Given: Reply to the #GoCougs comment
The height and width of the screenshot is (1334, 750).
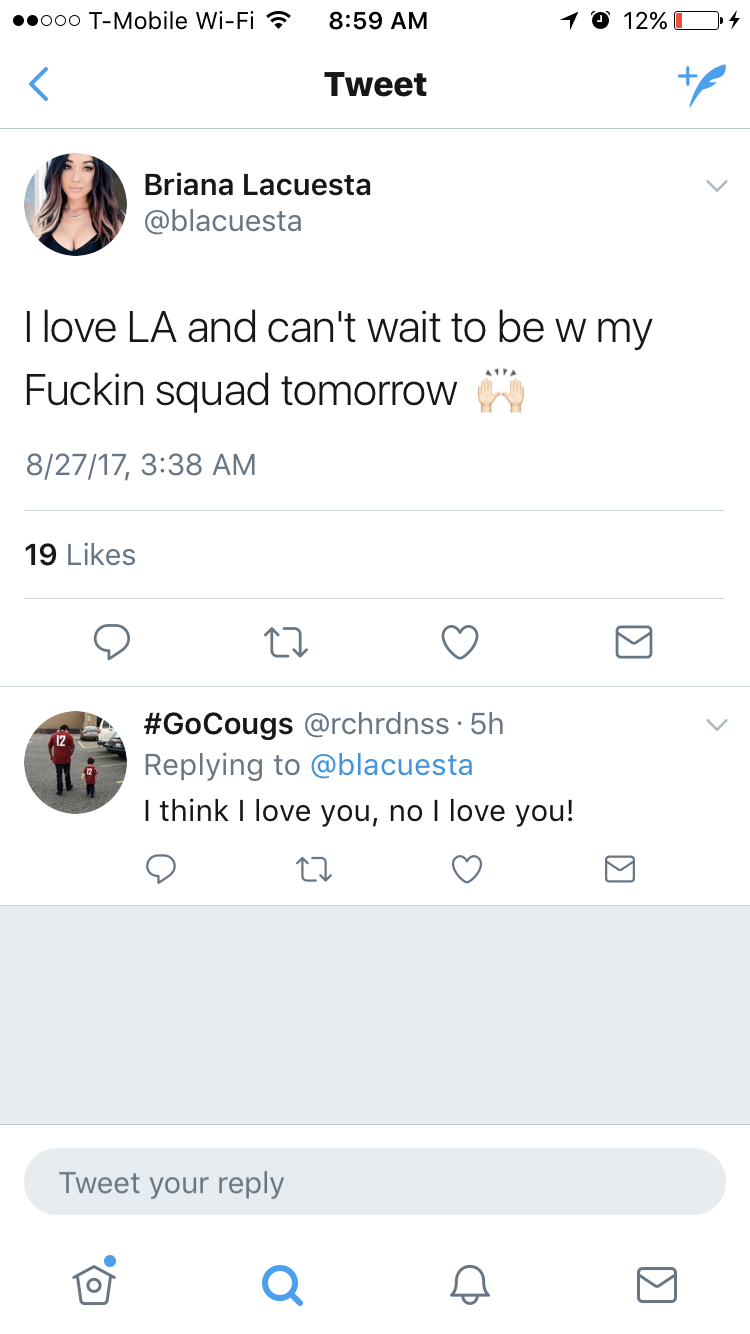Looking at the screenshot, I should click(x=161, y=870).
